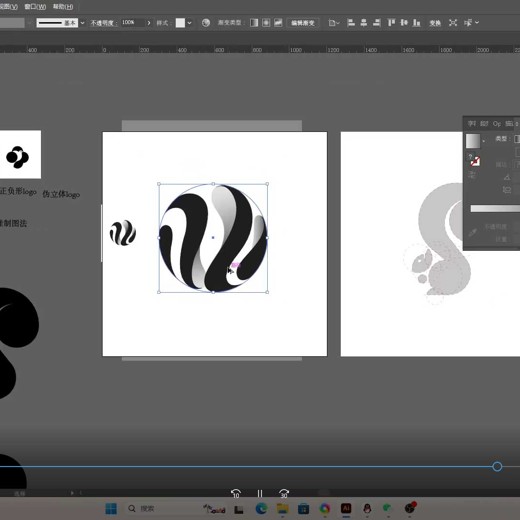Open WeChat from taskbar

pos(388,509)
